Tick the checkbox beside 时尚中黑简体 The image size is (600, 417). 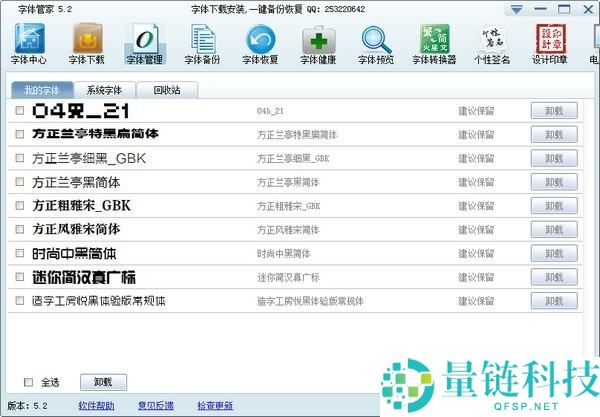click(x=20, y=254)
